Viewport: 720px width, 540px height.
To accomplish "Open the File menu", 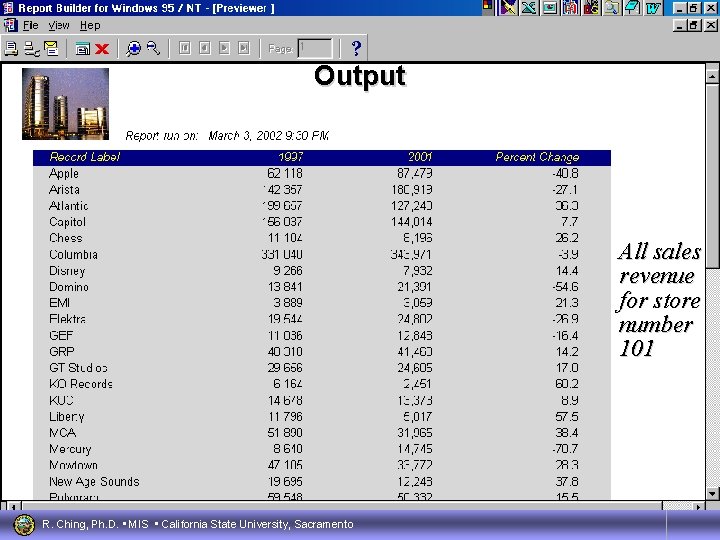I will (x=30, y=25).
